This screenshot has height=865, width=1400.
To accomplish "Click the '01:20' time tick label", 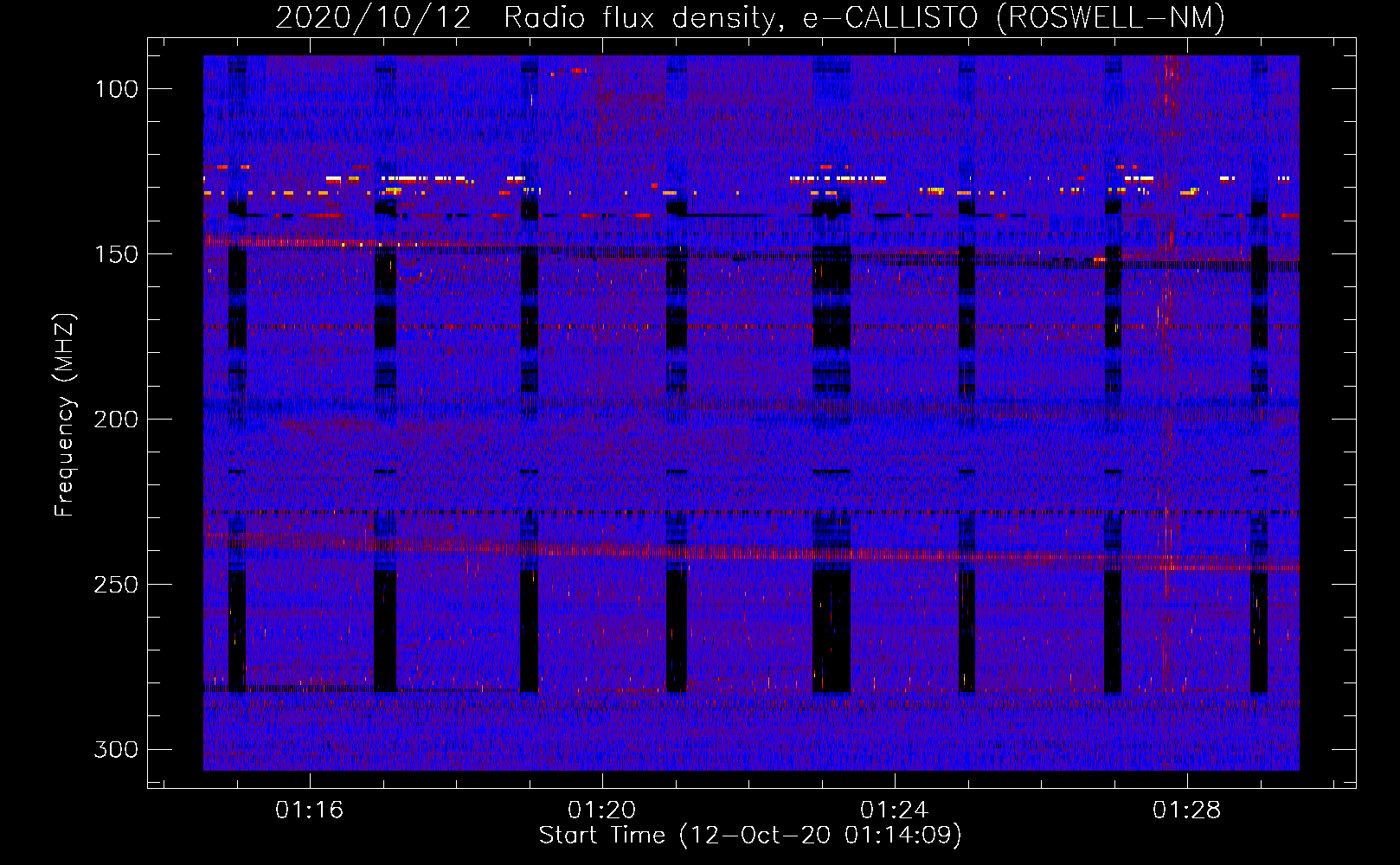I will (601, 811).
